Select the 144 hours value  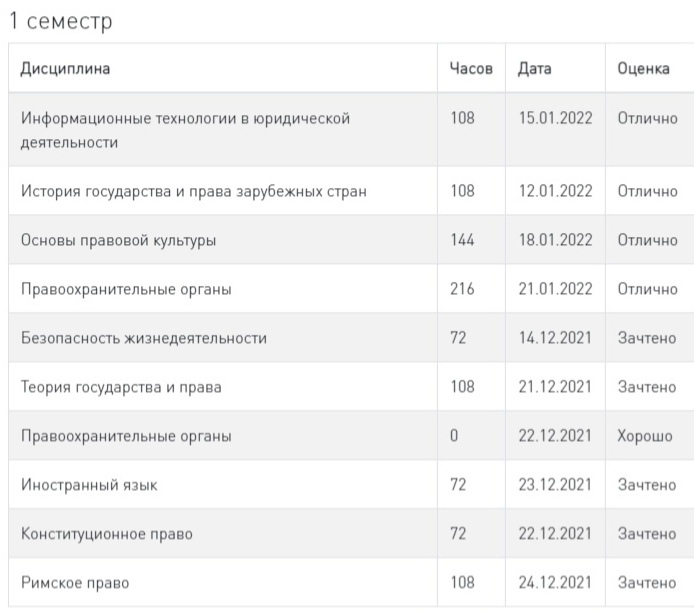(x=463, y=240)
